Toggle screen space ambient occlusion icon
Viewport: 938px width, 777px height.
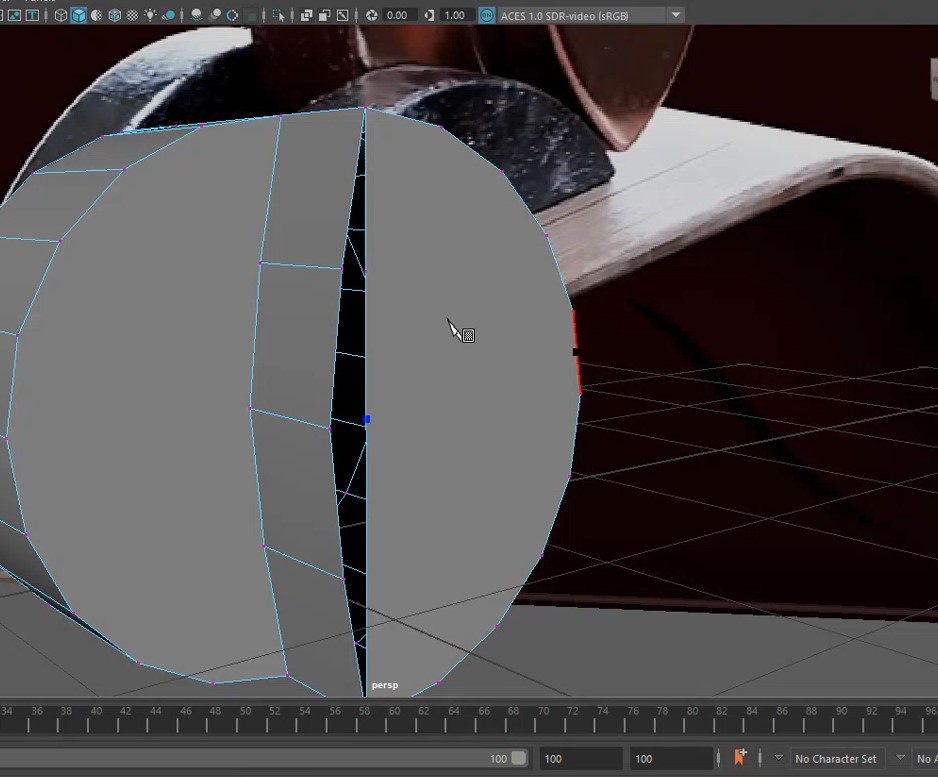(196, 15)
